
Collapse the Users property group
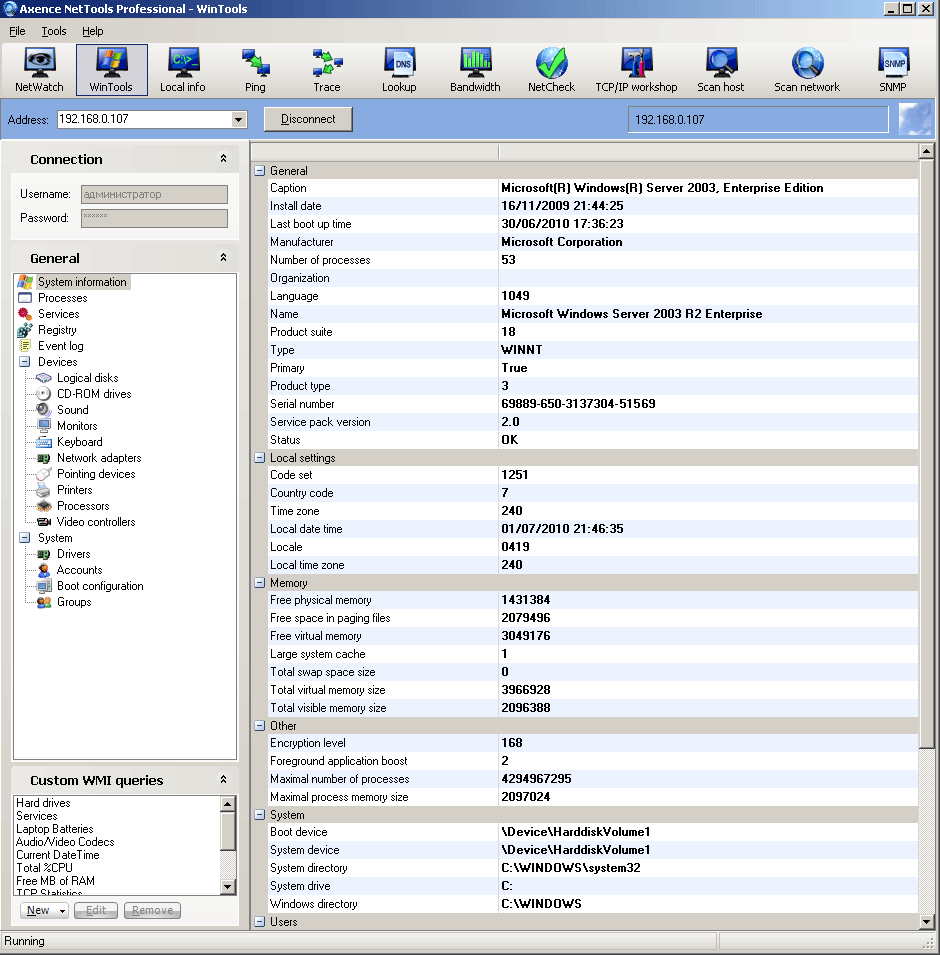pos(260,922)
